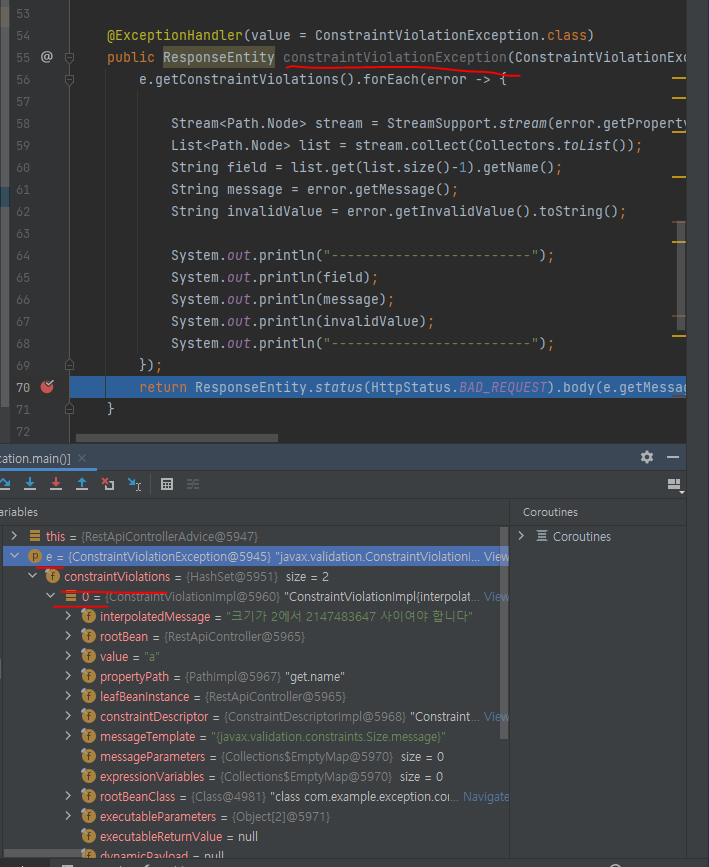Open Evaluate Expression calculator icon

[166, 484]
